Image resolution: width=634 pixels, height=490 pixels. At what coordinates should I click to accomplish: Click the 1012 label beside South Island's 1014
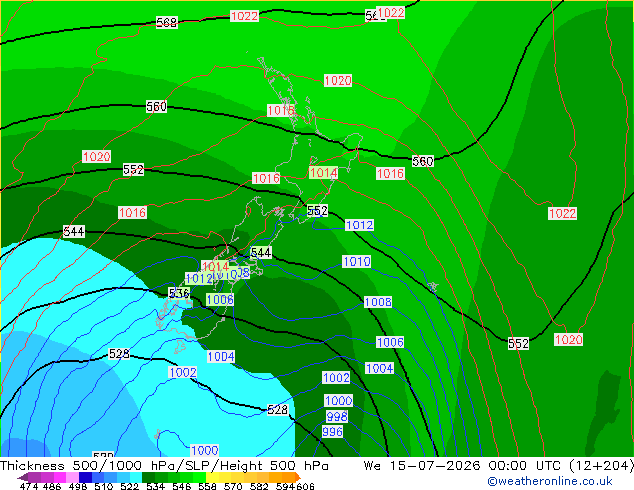coord(199,278)
